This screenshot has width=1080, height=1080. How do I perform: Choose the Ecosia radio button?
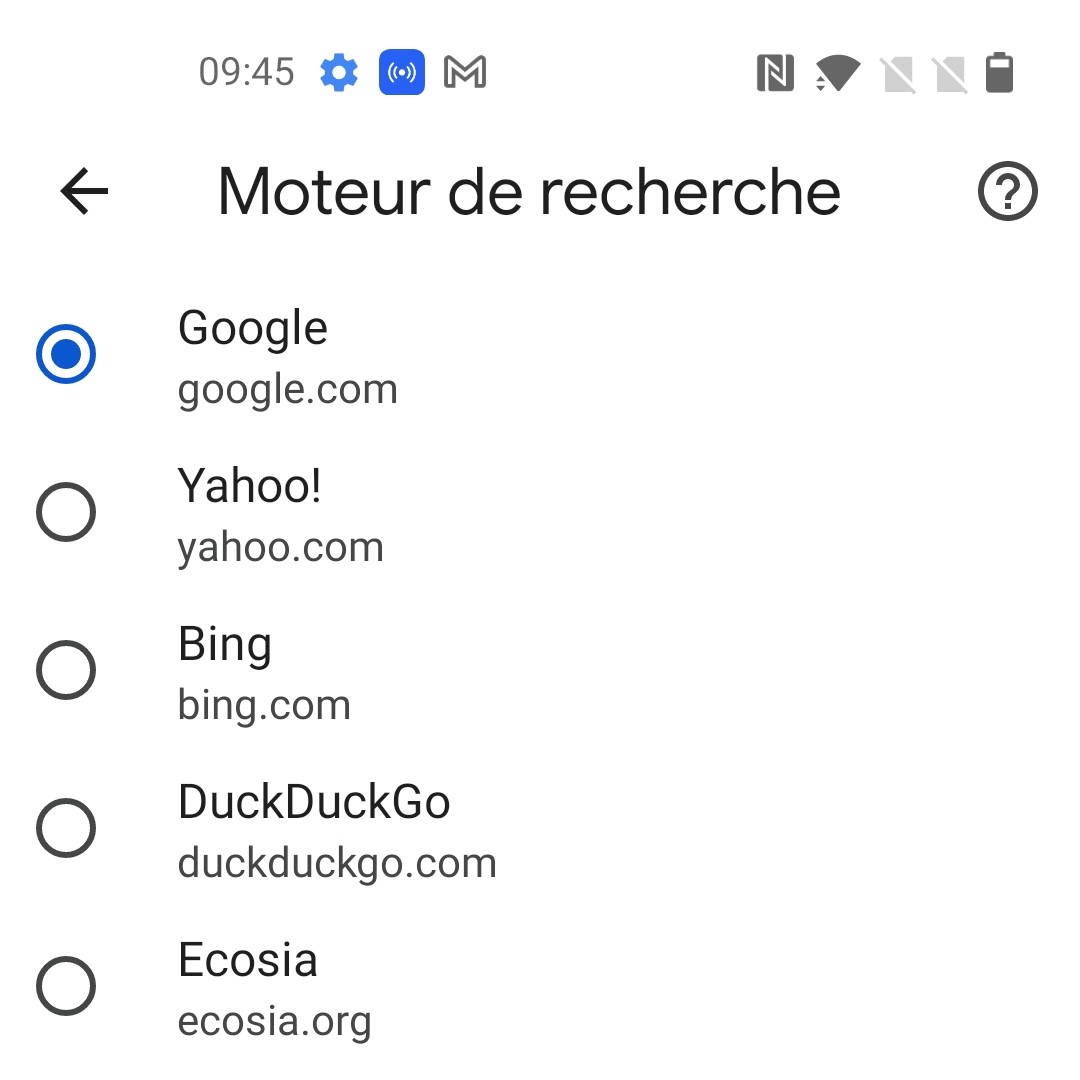(x=66, y=986)
